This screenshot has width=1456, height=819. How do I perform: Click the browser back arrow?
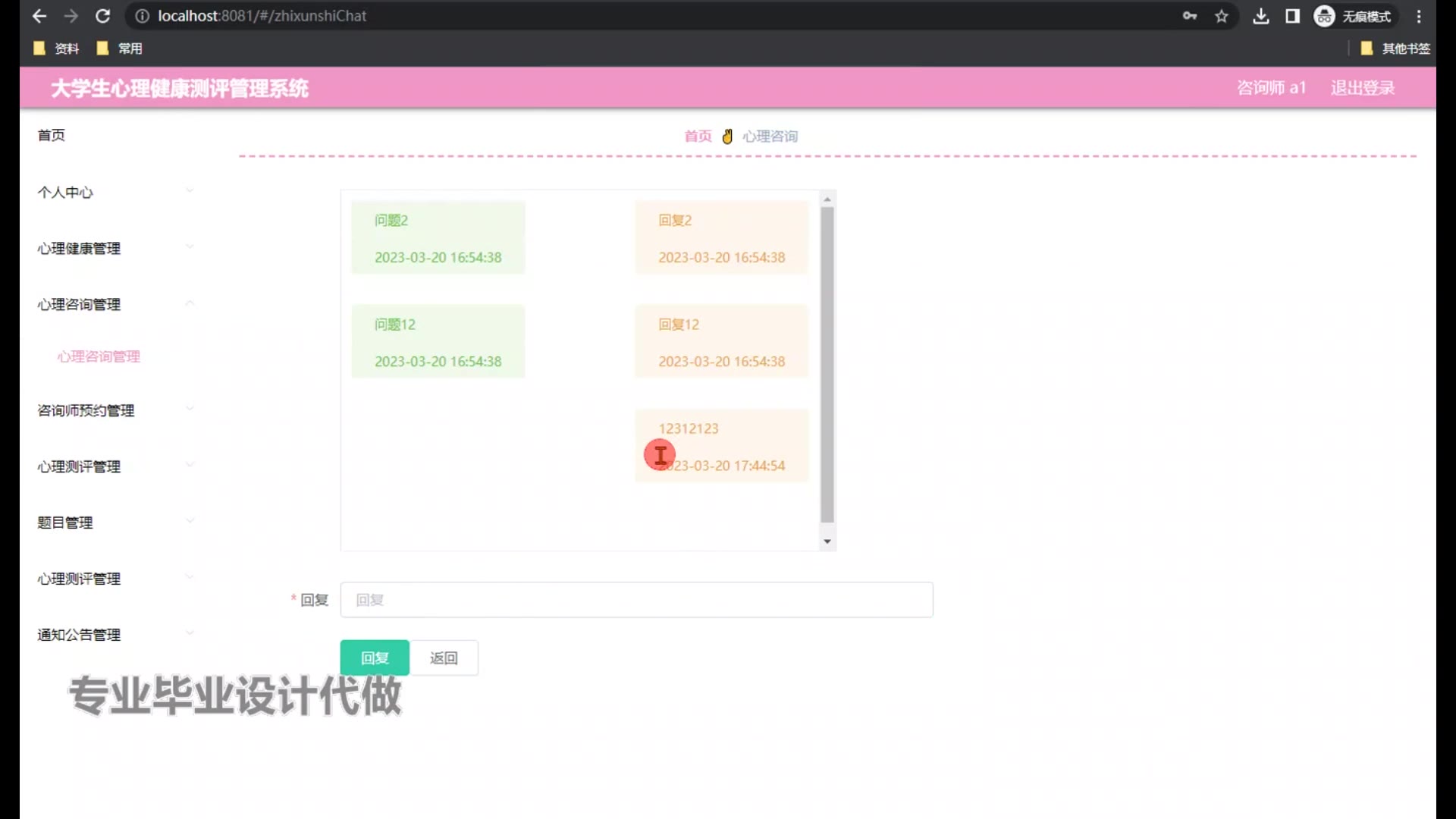[39, 16]
